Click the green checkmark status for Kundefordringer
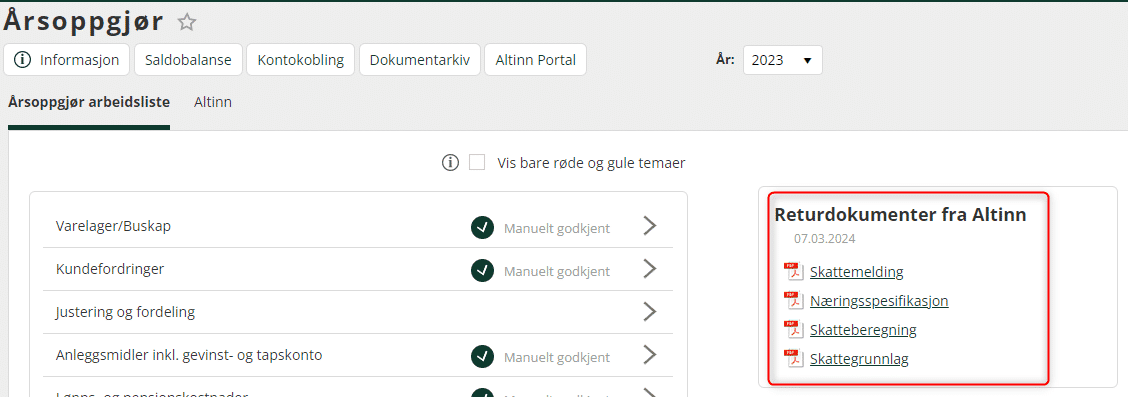Image resolution: width=1128 pixels, height=397 pixels. coord(483,270)
